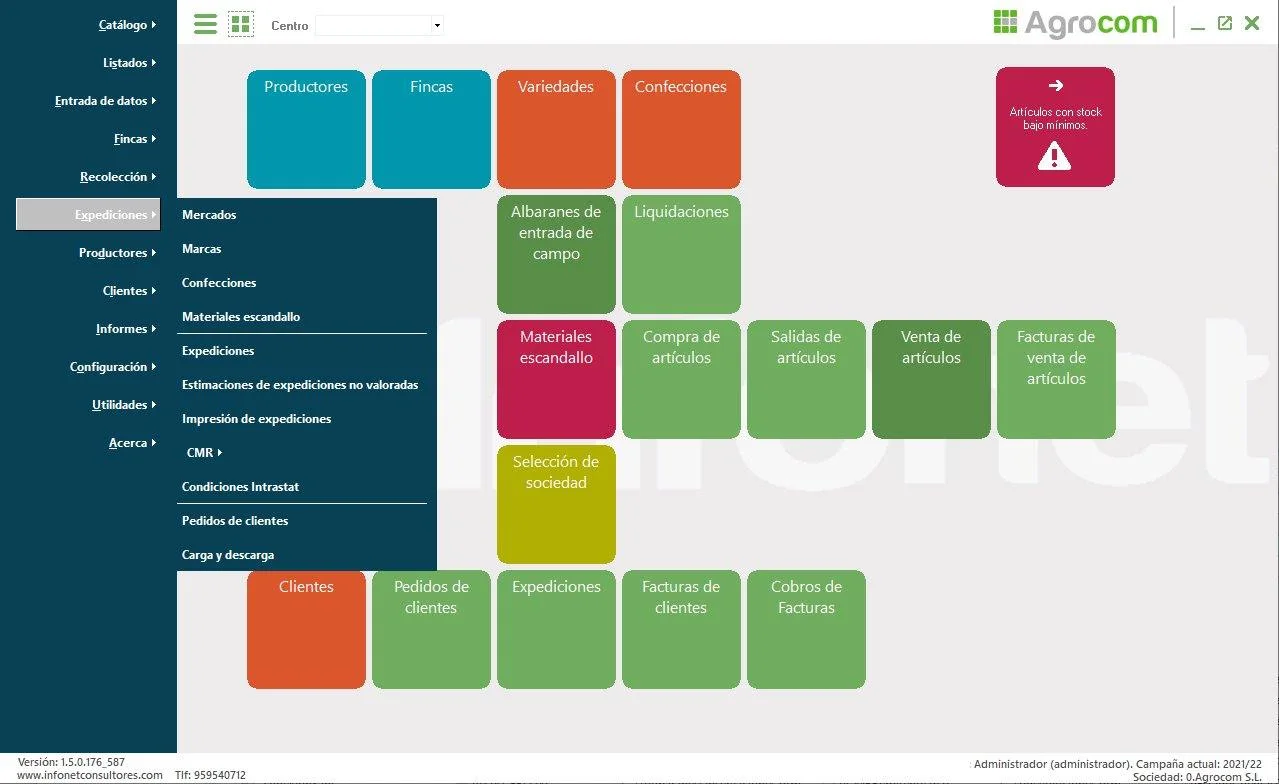Open Albaranes de entrada de campo tile
Screen dimensions: 1279x784
(x=556, y=254)
